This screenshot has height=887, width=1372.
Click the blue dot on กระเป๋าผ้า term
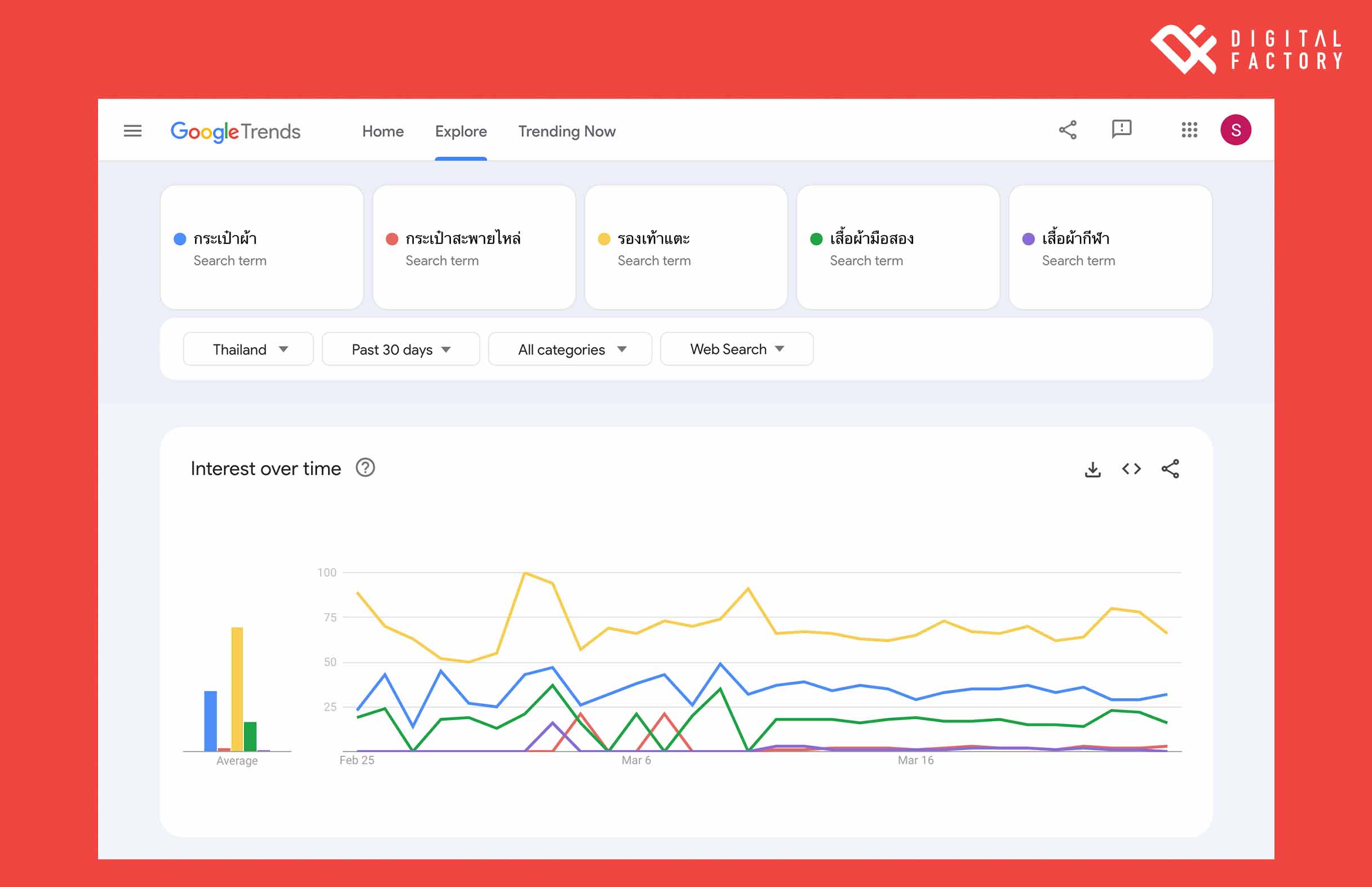click(180, 239)
